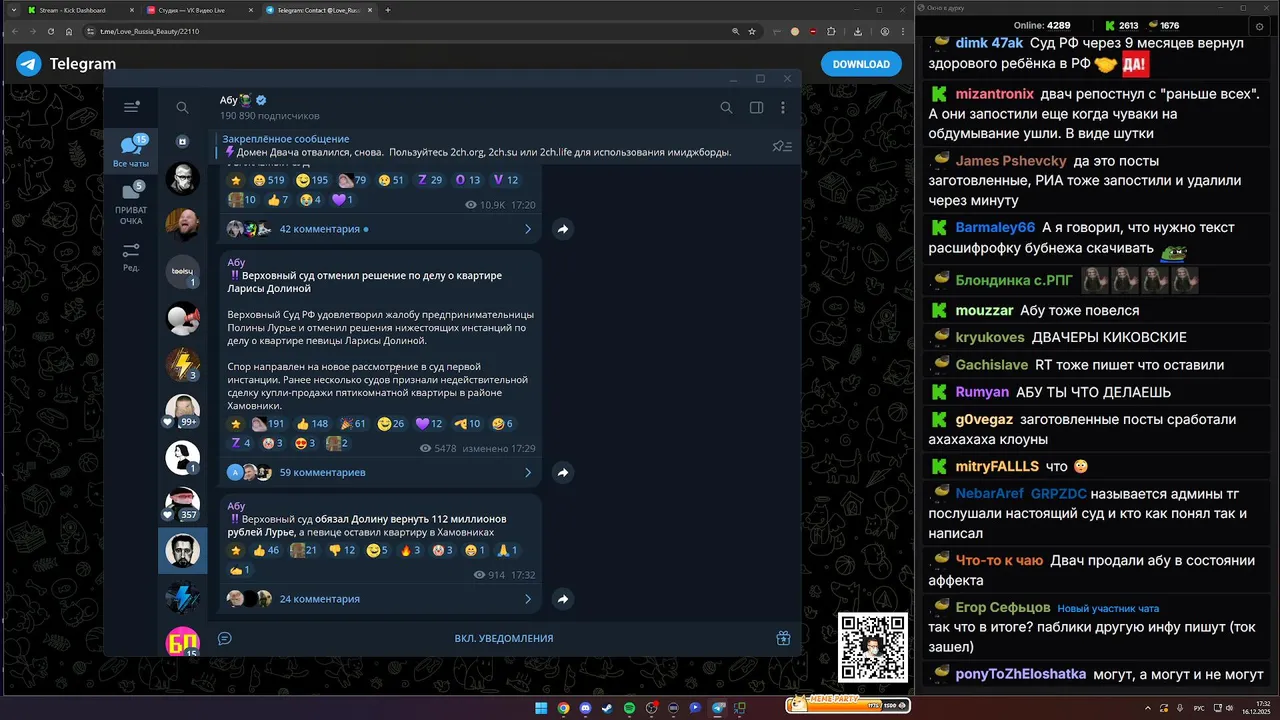Toggle the 519 emoji reaction
This screenshot has width=1280, height=720.
[x=270, y=180]
